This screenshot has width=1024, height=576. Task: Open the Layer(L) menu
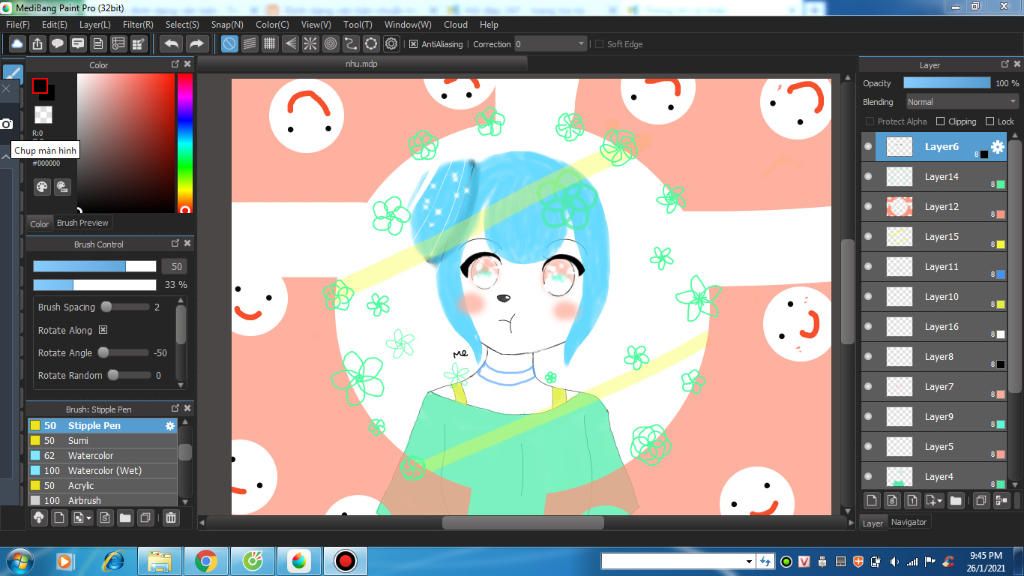pyautogui.click(x=95, y=25)
